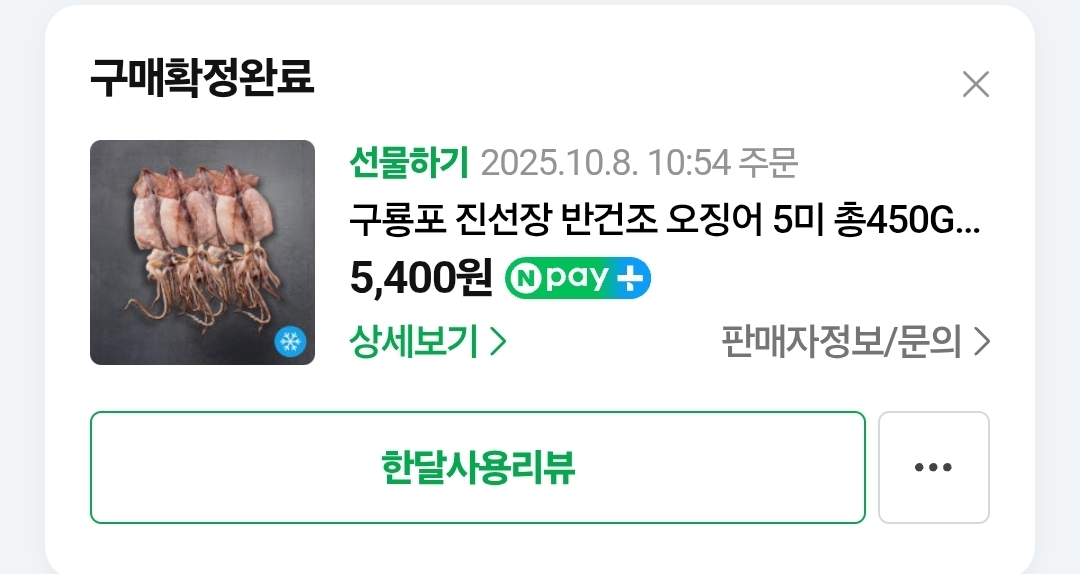Click the 구매확정완료 heading
The height and width of the screenshot is (574, 1080).
(202, 77)
